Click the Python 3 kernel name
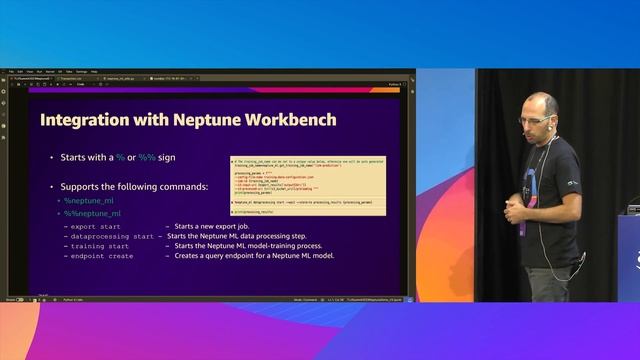Image resolution: width=640 pixels, height=360 pixels. (395, 84)
